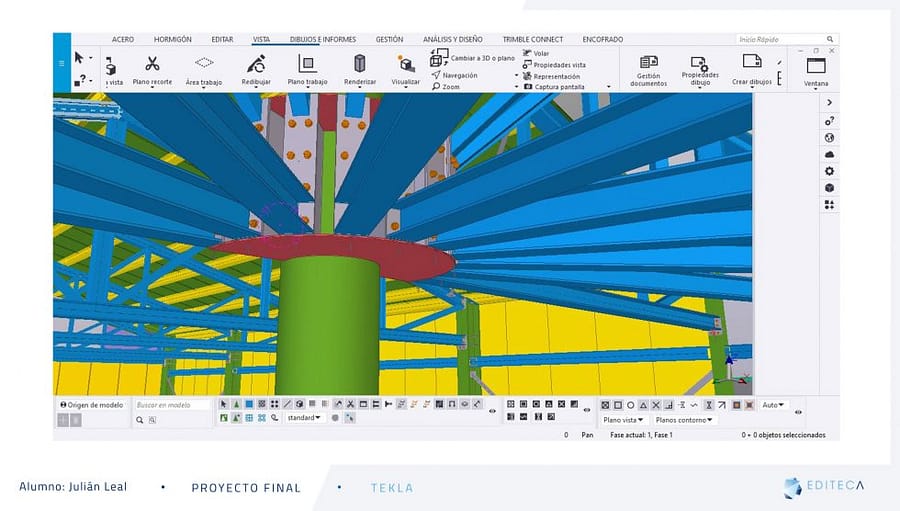Click Captura pantalla command
The image size is (900, 511).
click(554, 87)
